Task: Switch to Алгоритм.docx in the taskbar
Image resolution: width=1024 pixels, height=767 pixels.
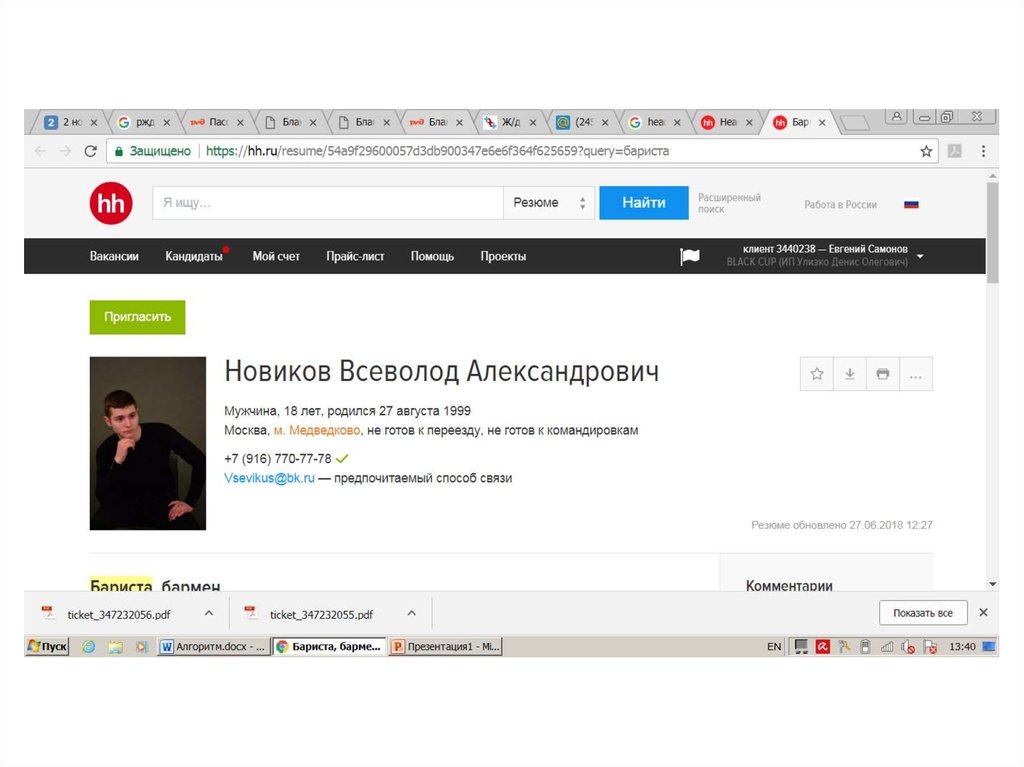Action: click(214, 647)
